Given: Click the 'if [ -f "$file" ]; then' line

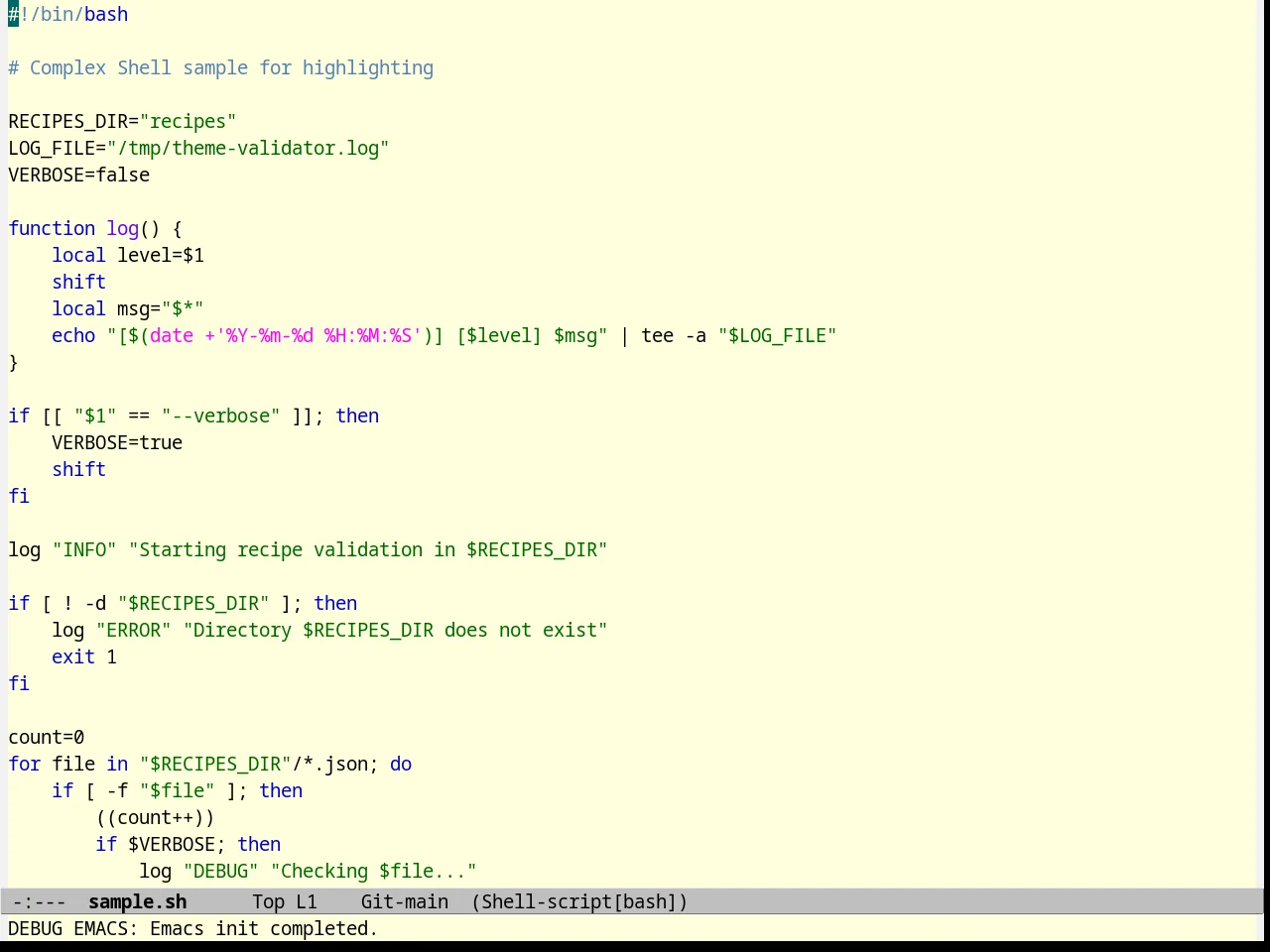Looking at the screenshot, I should pos(178,790).
